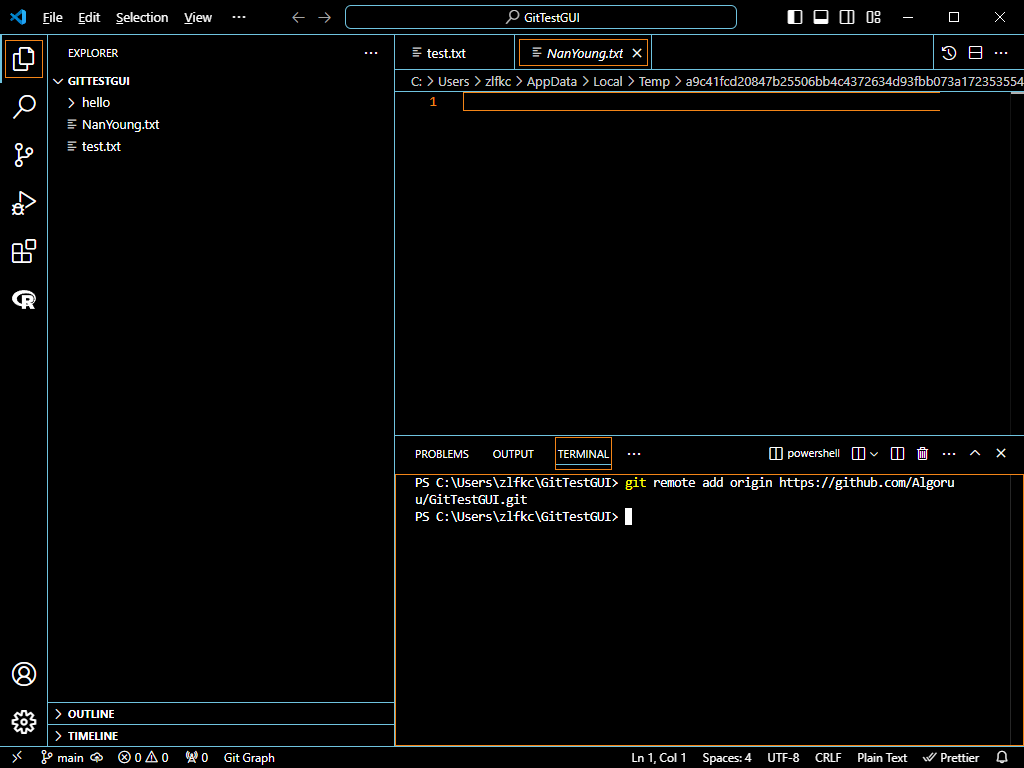The width and height of the screenshot is (1024, 768).
Task: Go back with the left arrow
Action: (x=298, y=18)
